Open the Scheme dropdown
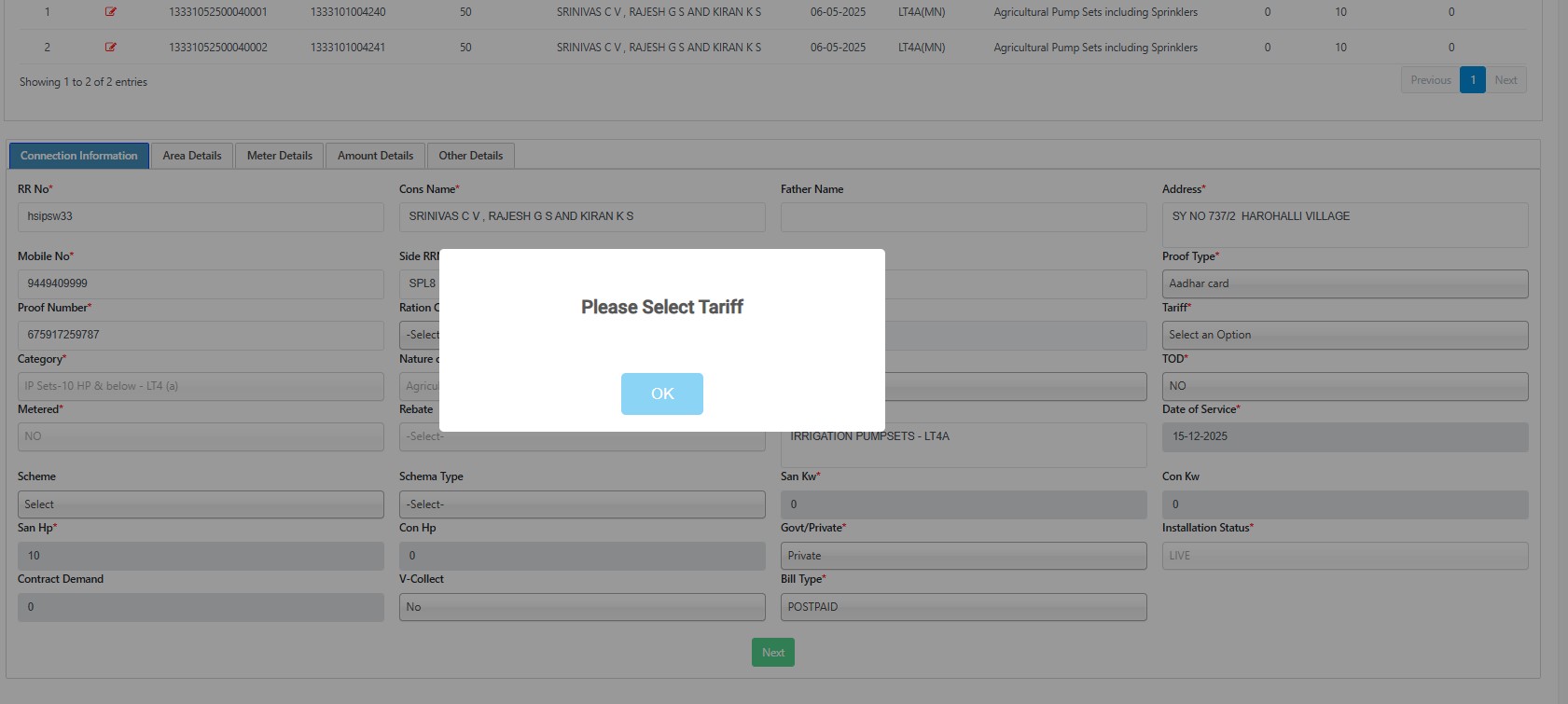Image resolution: width=1568 pixels, height=704 pixels. [201, 504]
